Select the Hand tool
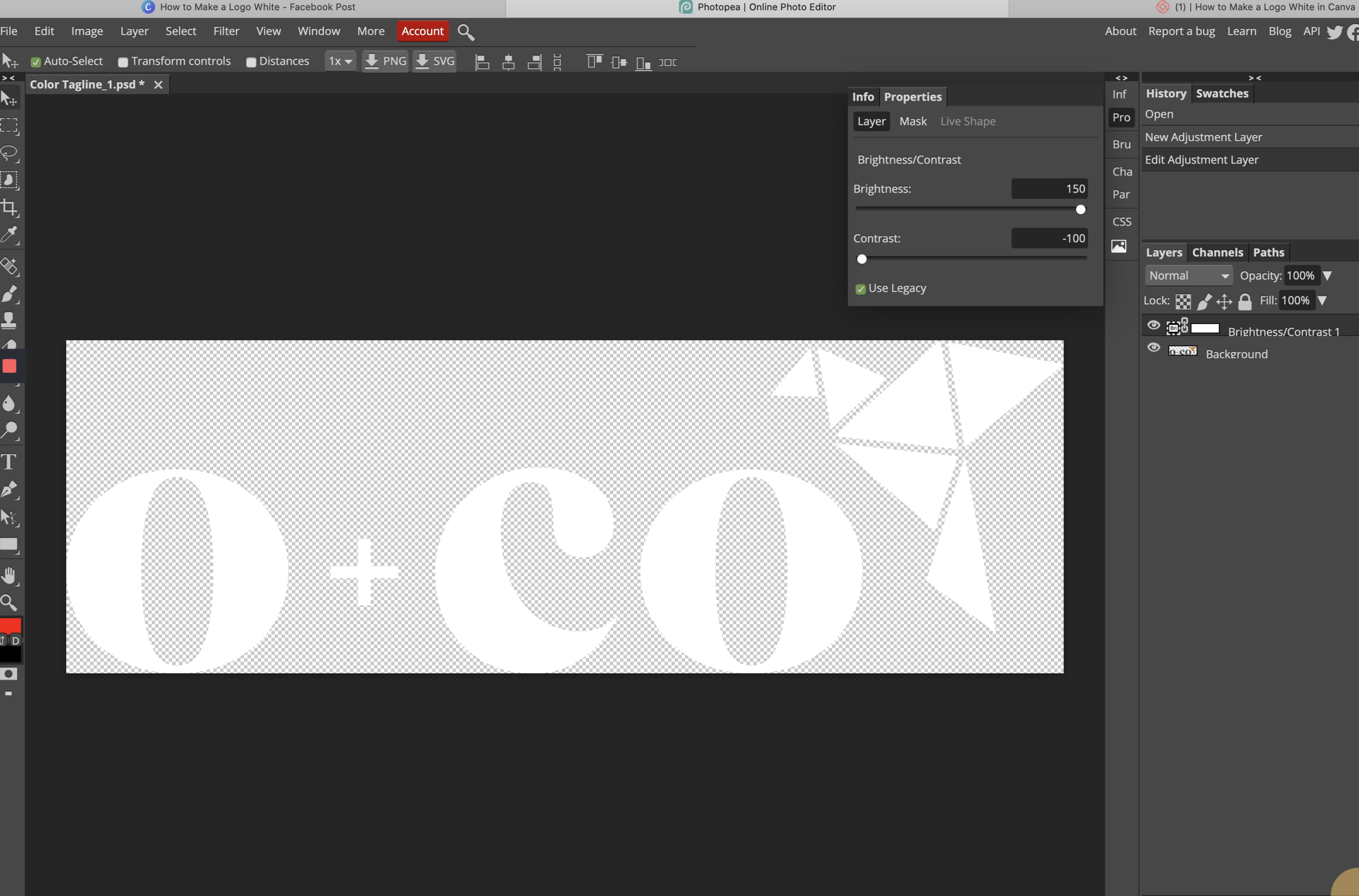 (9, 575)
